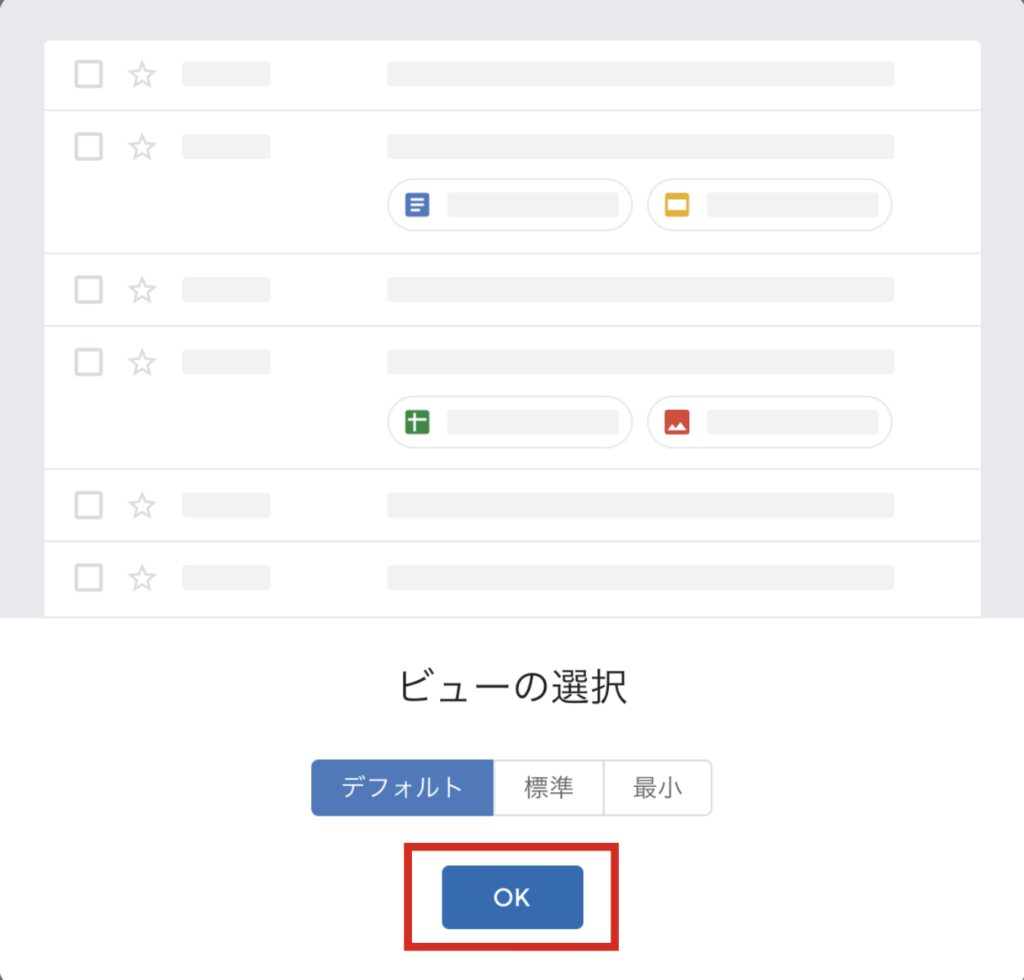Tick the third row checkbox
Viewport: 1024px width, 980px height.
click(x=89, y=290)
